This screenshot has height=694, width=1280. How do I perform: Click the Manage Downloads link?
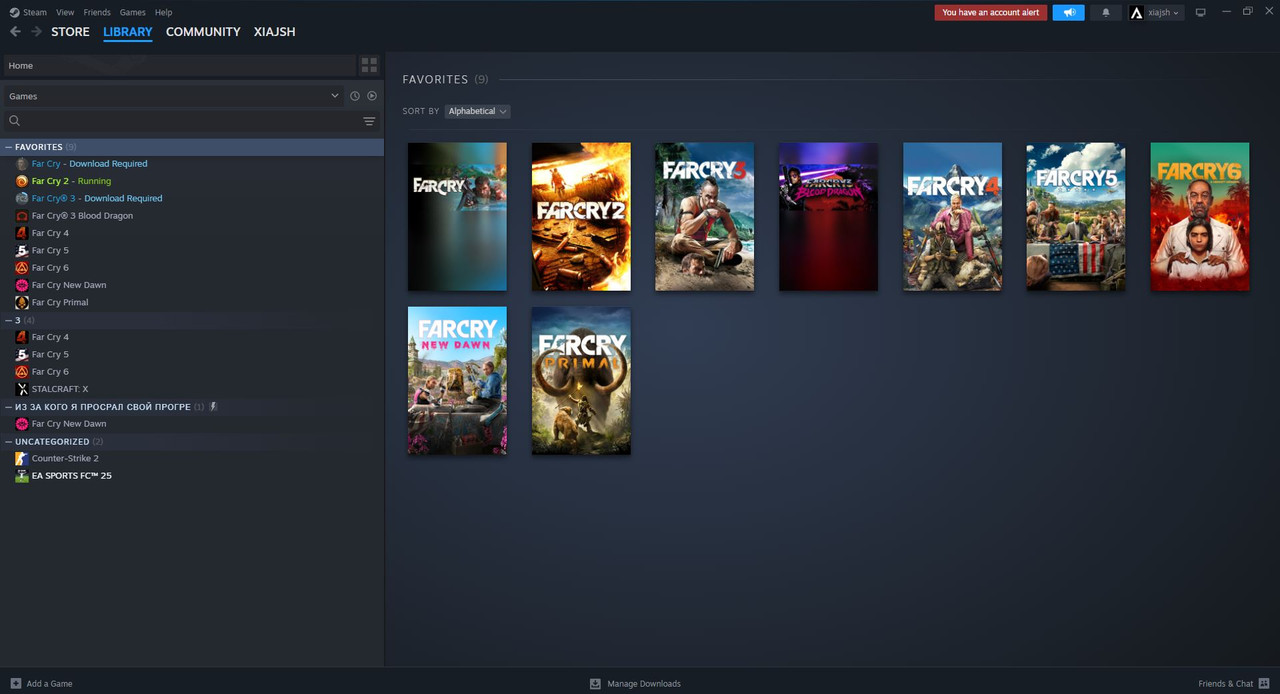(x=644, y=684)
